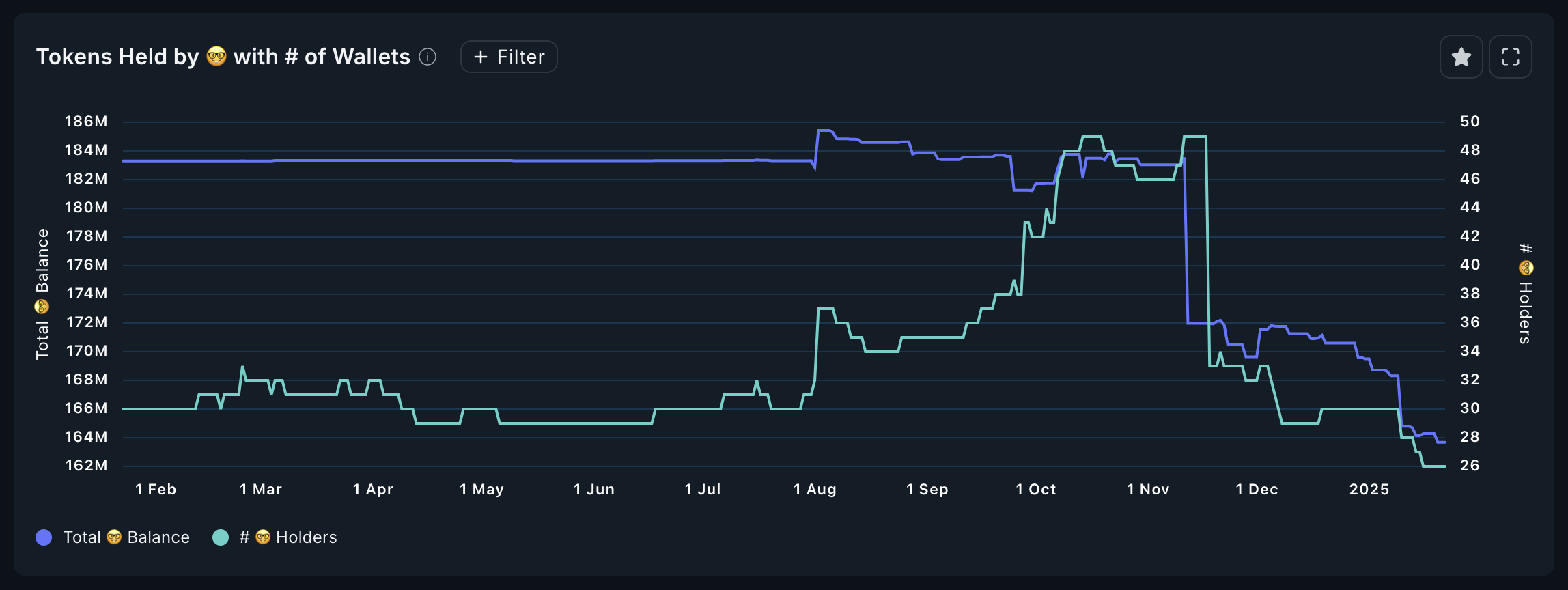Select the chart title heading

(x=223, y=56)
